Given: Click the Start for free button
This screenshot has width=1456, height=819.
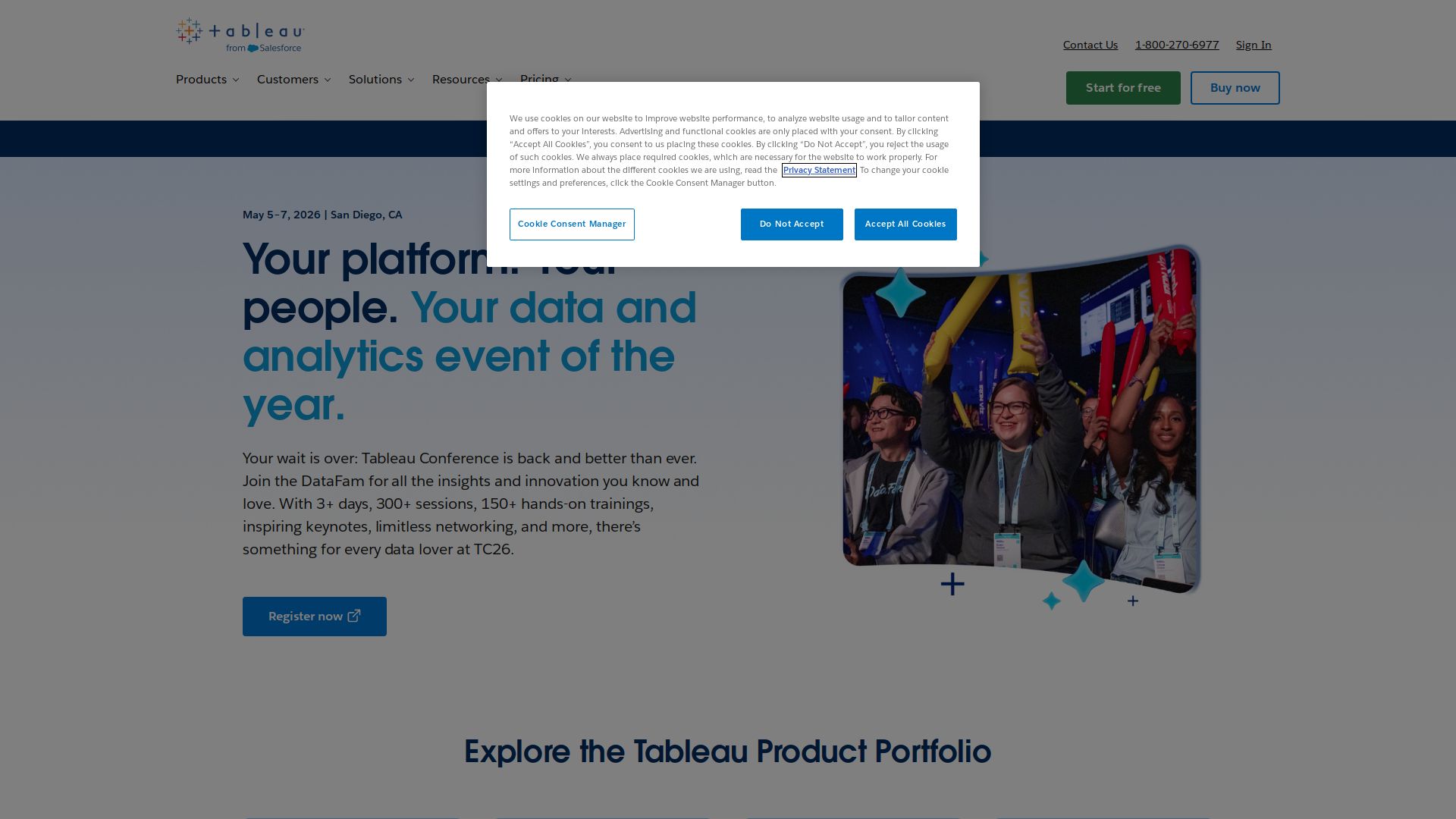Looking at the screenshot, I should 1122,88.
